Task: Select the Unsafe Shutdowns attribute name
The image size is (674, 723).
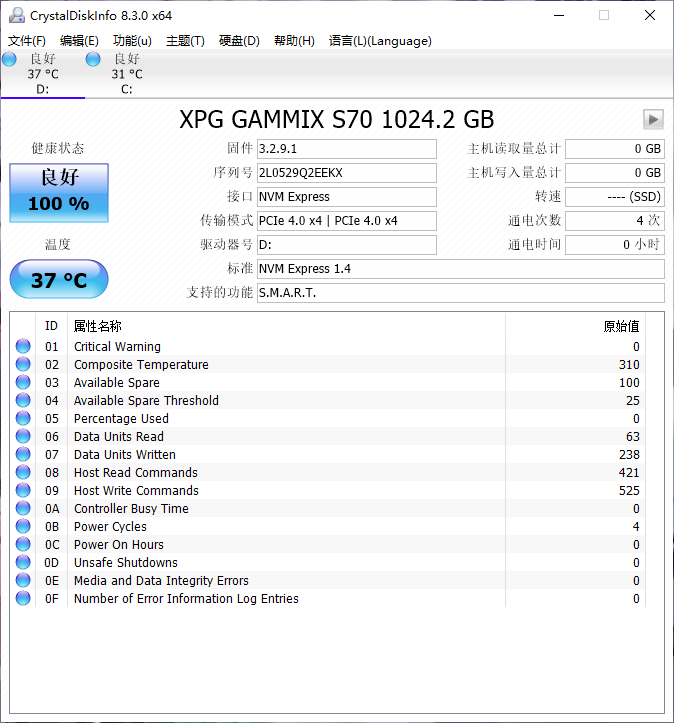Action: [125, 563]
